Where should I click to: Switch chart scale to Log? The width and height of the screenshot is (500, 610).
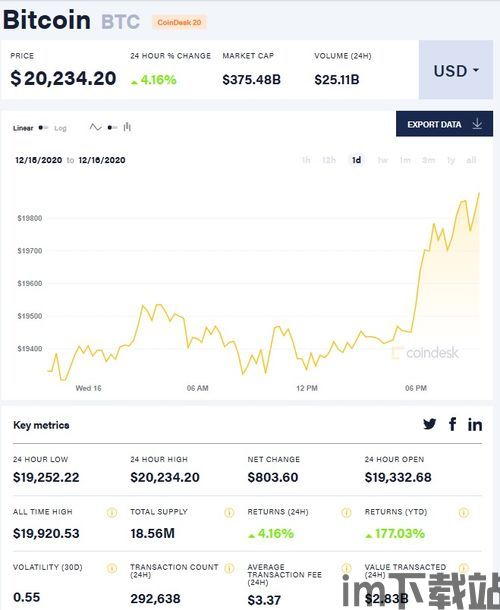60,128
